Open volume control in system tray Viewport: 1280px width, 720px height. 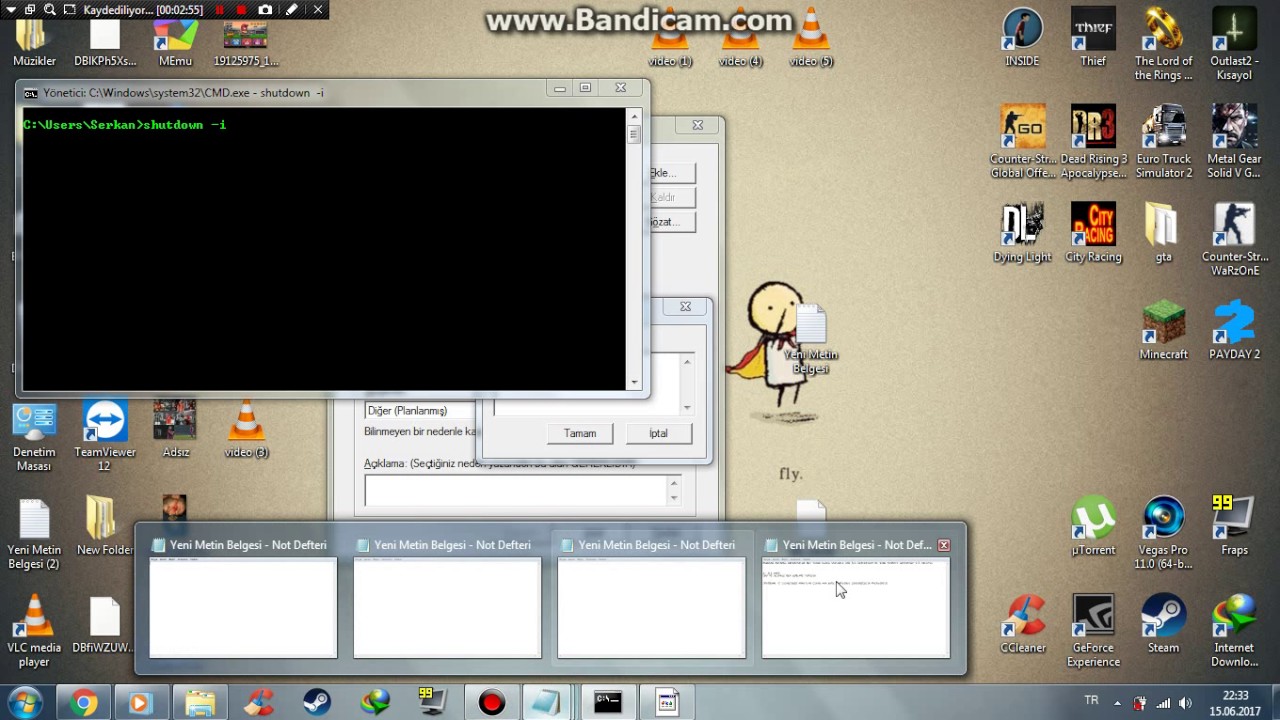tap(1185, 703)
